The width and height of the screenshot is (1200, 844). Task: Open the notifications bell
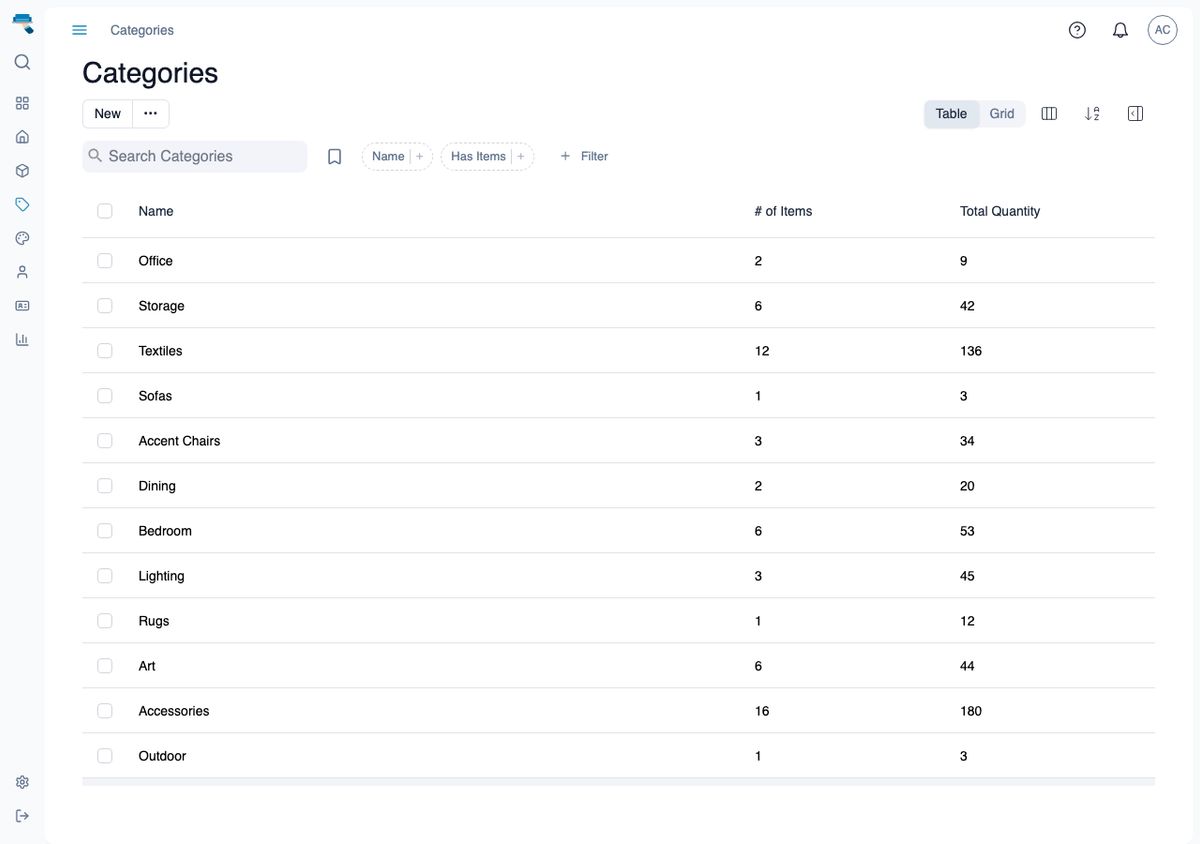1120,30
